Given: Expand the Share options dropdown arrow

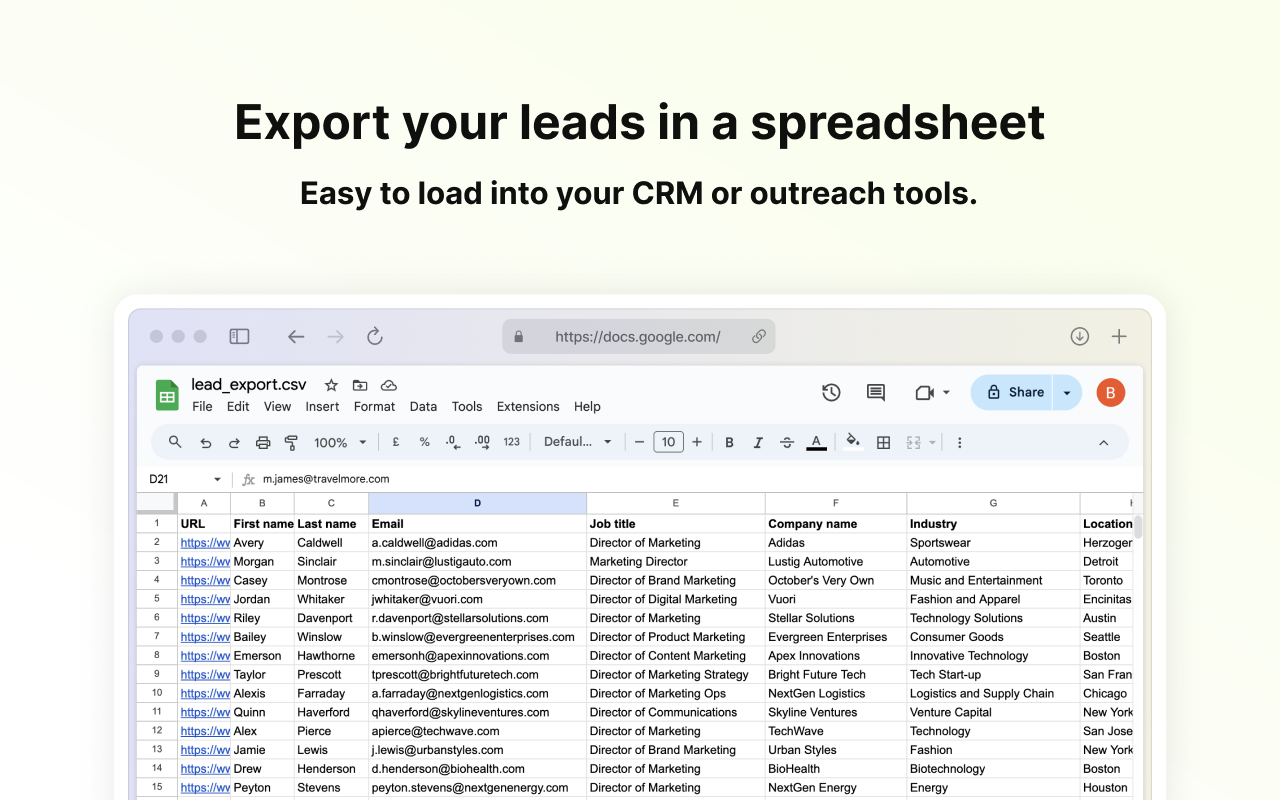Looking at the screenshot, I should (x=1067, y=393).
